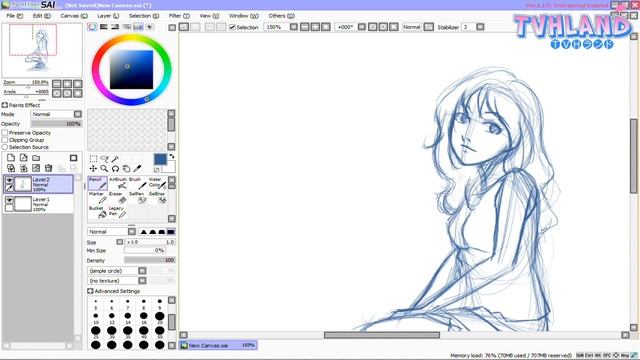The height and width of the screenshot is (360, 640).
Task: Choose the rectangular selection tool
Action: click(x=93, y=158)
